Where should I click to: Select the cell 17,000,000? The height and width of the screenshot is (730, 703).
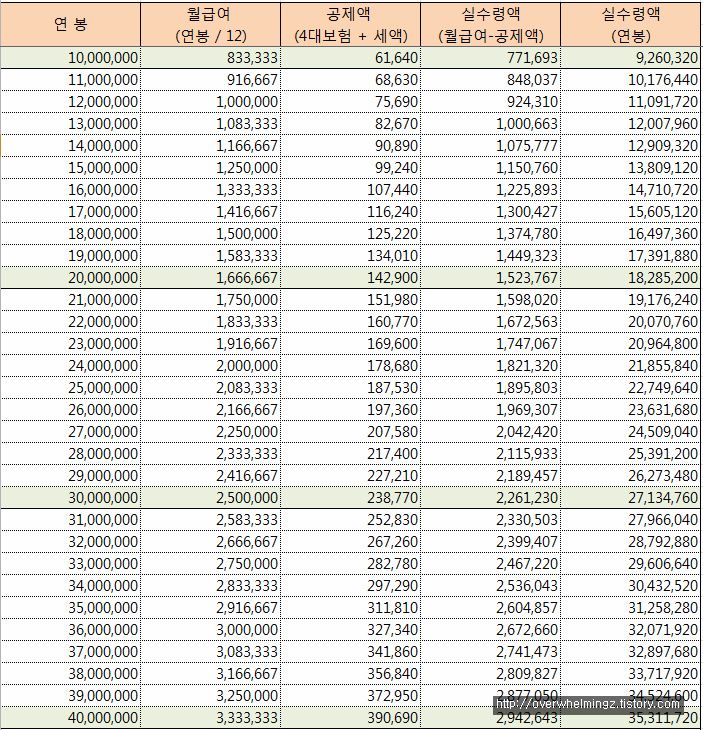pyautogui.click(x=70, y=211)
